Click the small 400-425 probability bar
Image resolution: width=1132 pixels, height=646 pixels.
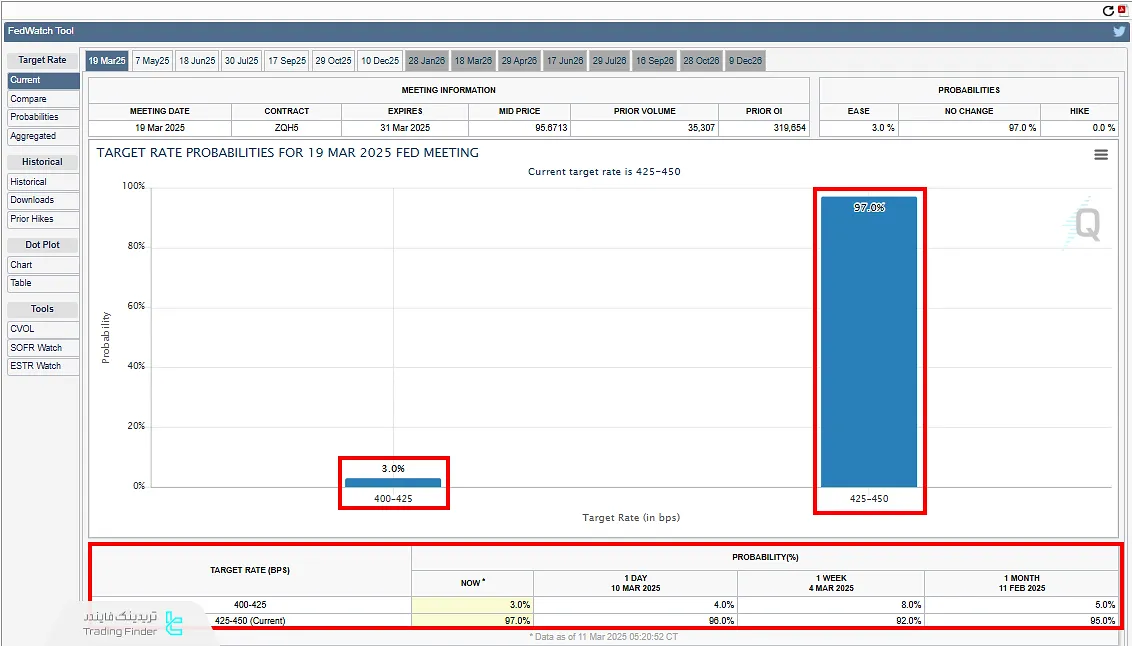point(392,482)
